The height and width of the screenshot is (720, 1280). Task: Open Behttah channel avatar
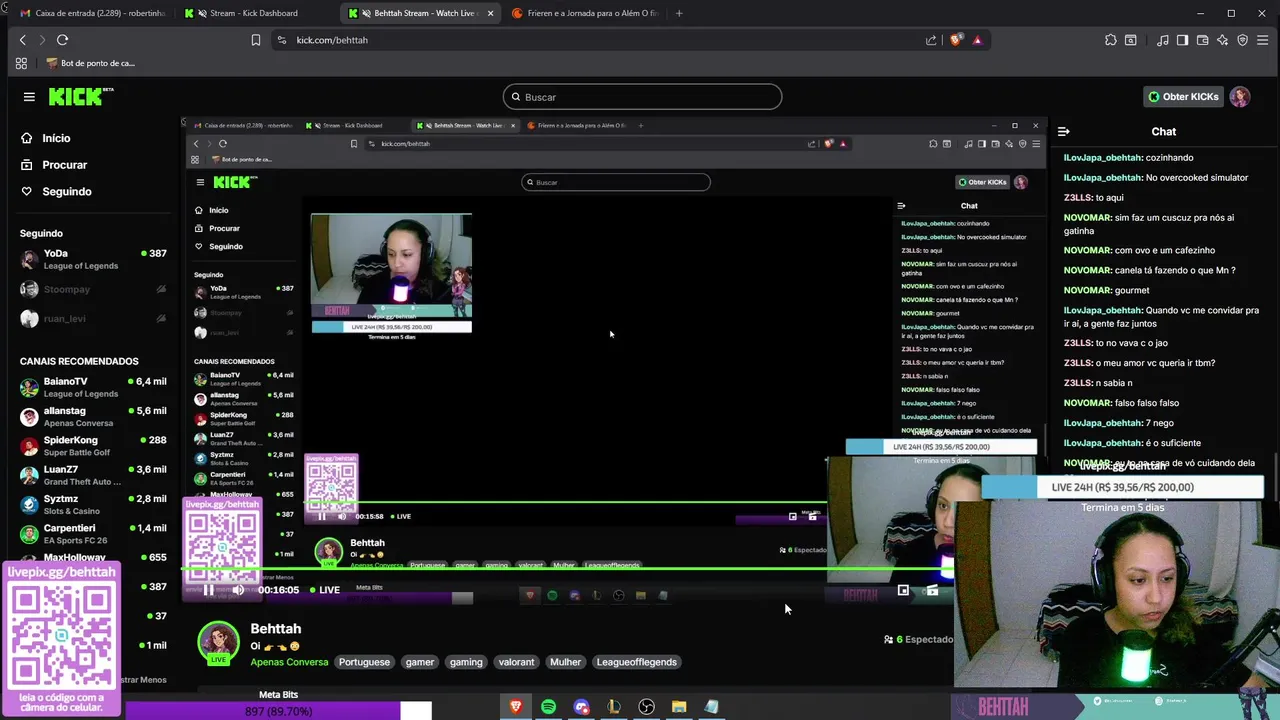click(x=218, y=643)
